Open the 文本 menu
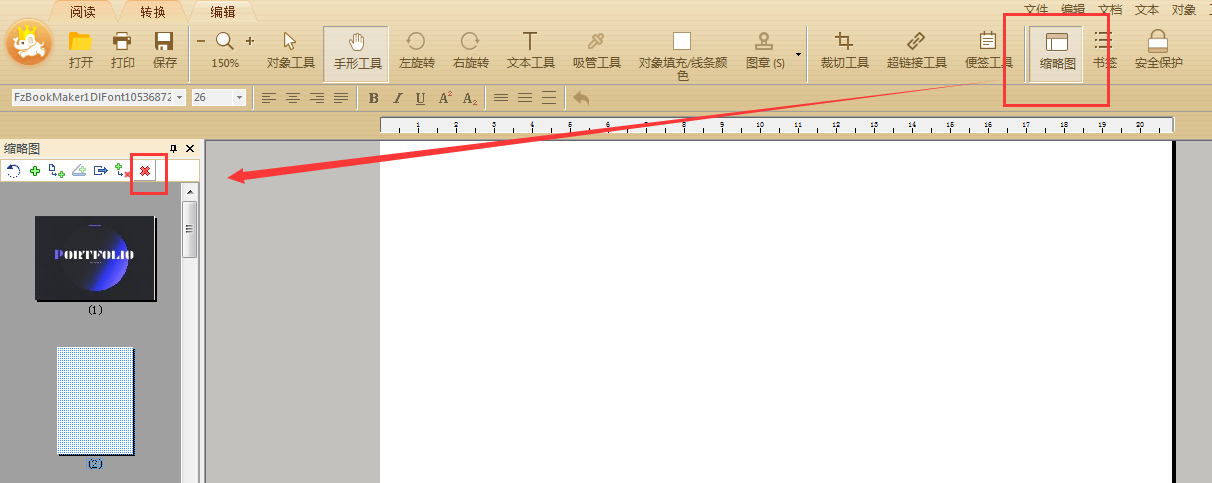 (1147, 9)
